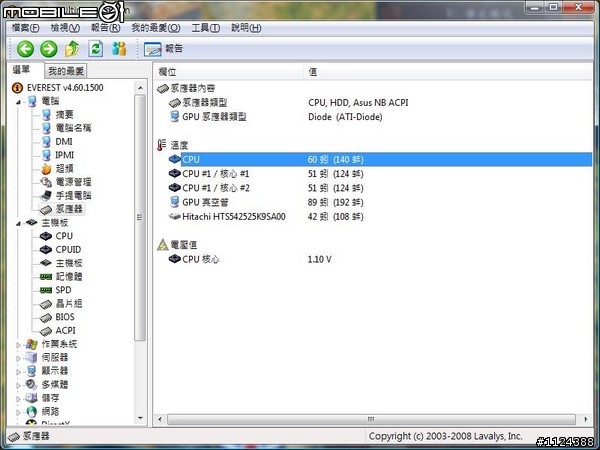Collapse the 主機板 tree node
The image size is (600, 450).
click(18, 223)
